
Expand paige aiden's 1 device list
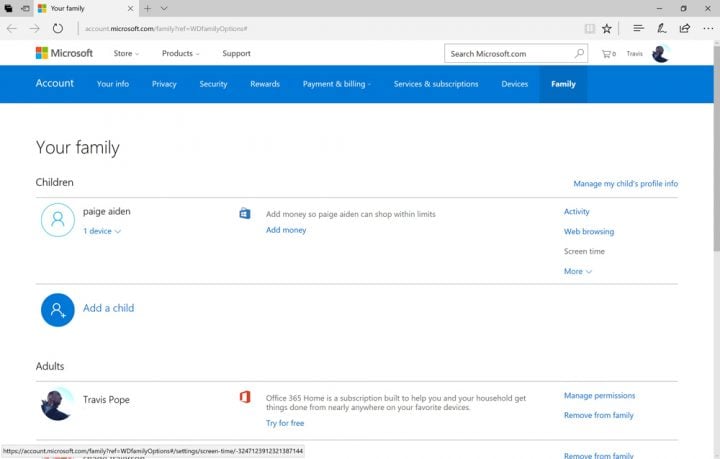point(102,231)
